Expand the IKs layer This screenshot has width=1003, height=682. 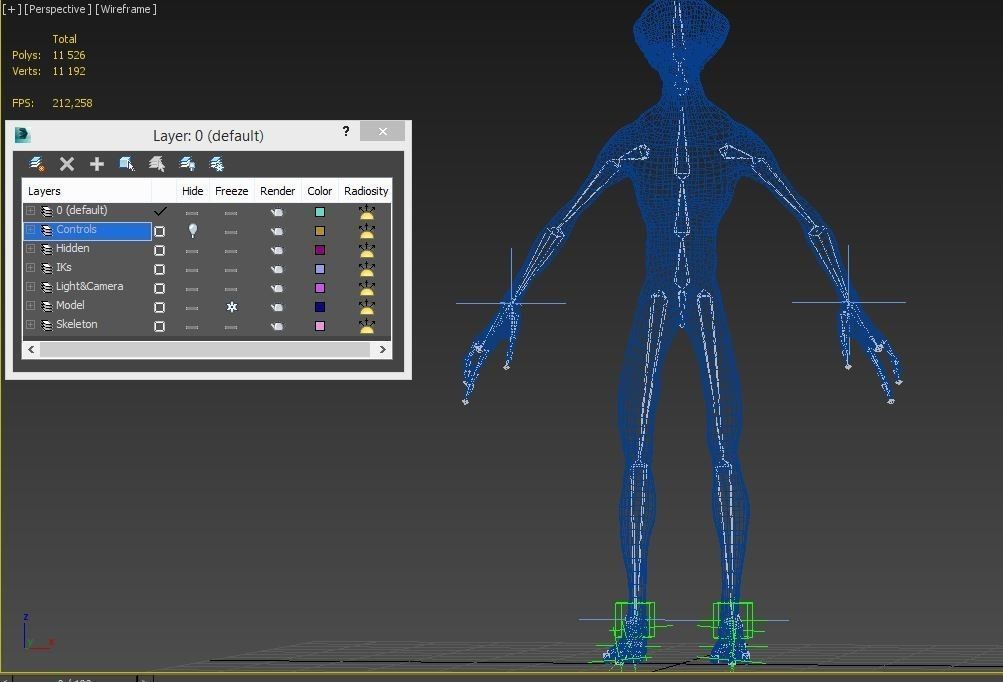tap(31, 268)
